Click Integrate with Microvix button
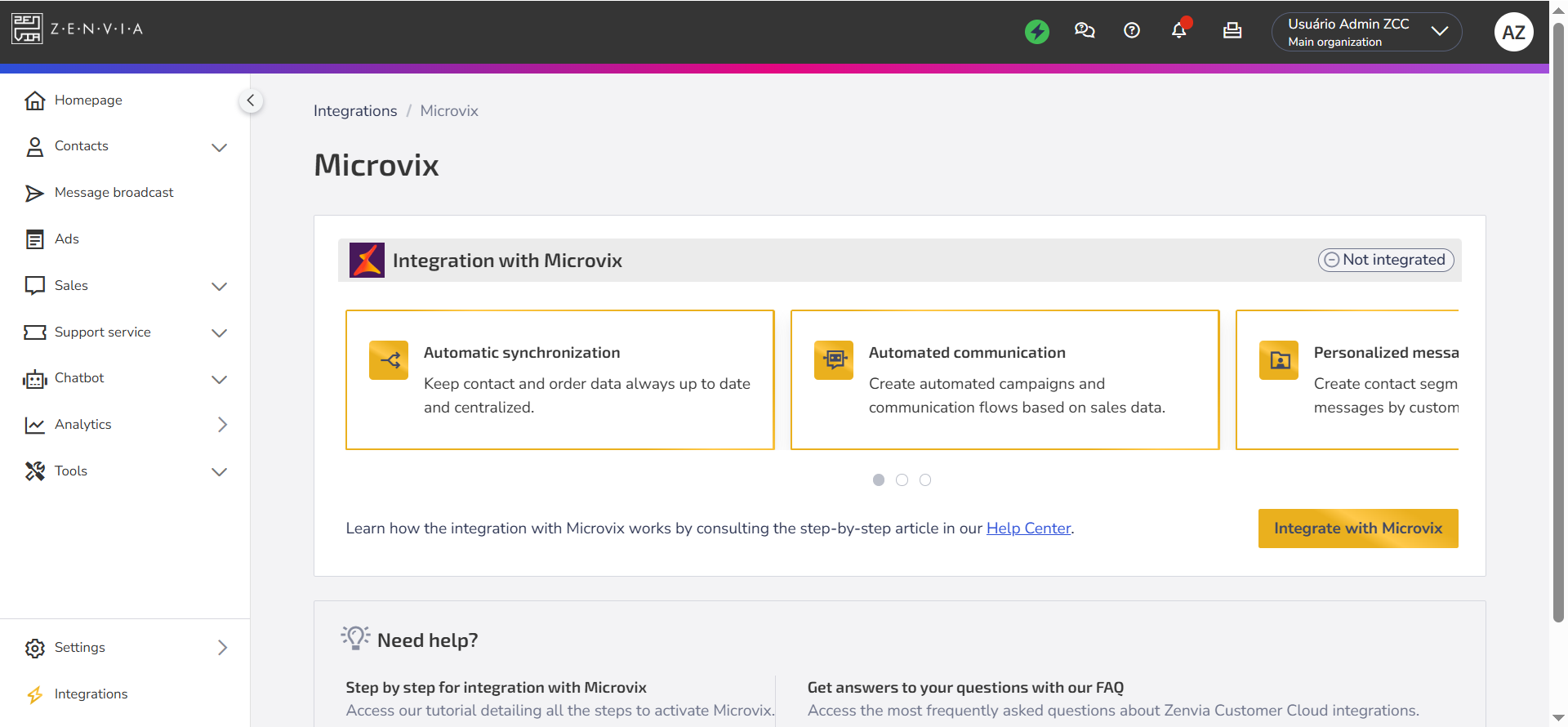 [1358, 529]
